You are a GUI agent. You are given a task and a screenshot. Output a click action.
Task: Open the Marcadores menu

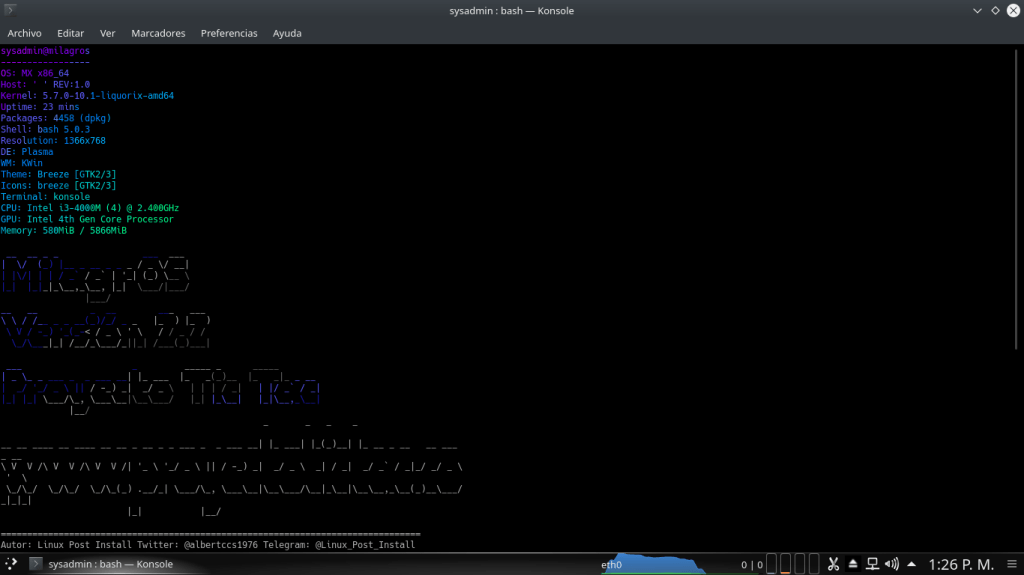(x=158, y=33)
